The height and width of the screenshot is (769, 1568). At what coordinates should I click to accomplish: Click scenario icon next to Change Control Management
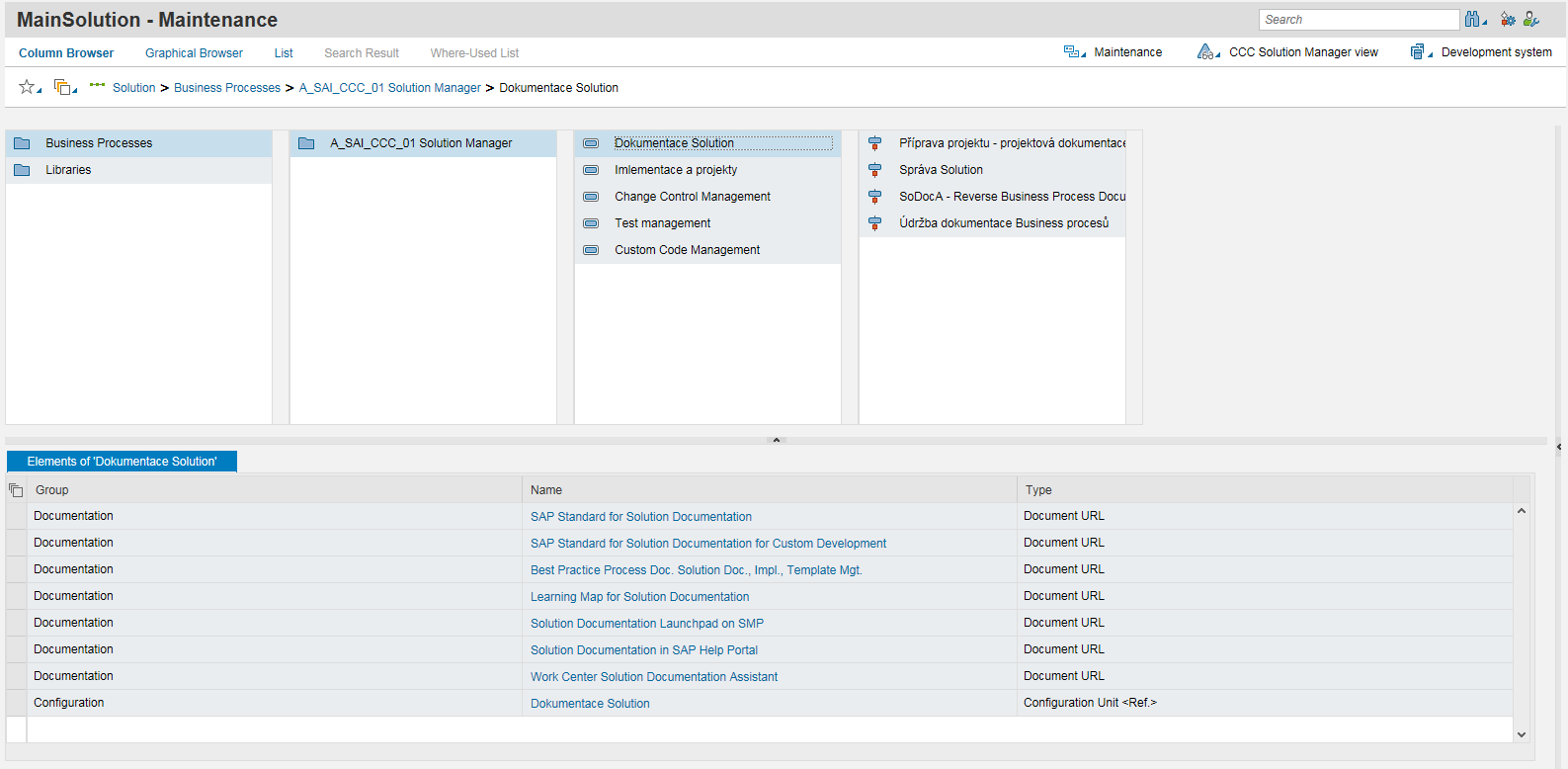click(x=591, y=197)
